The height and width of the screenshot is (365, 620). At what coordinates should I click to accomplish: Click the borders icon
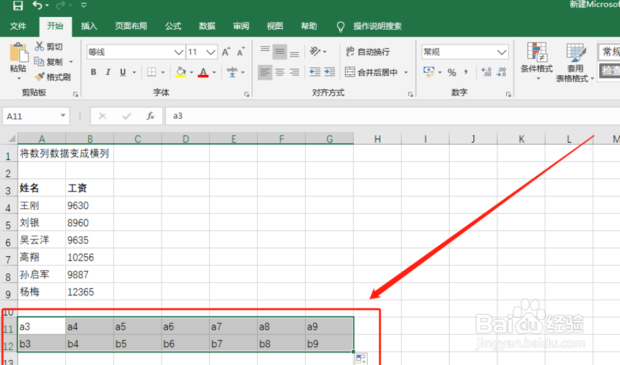point(151,72)
